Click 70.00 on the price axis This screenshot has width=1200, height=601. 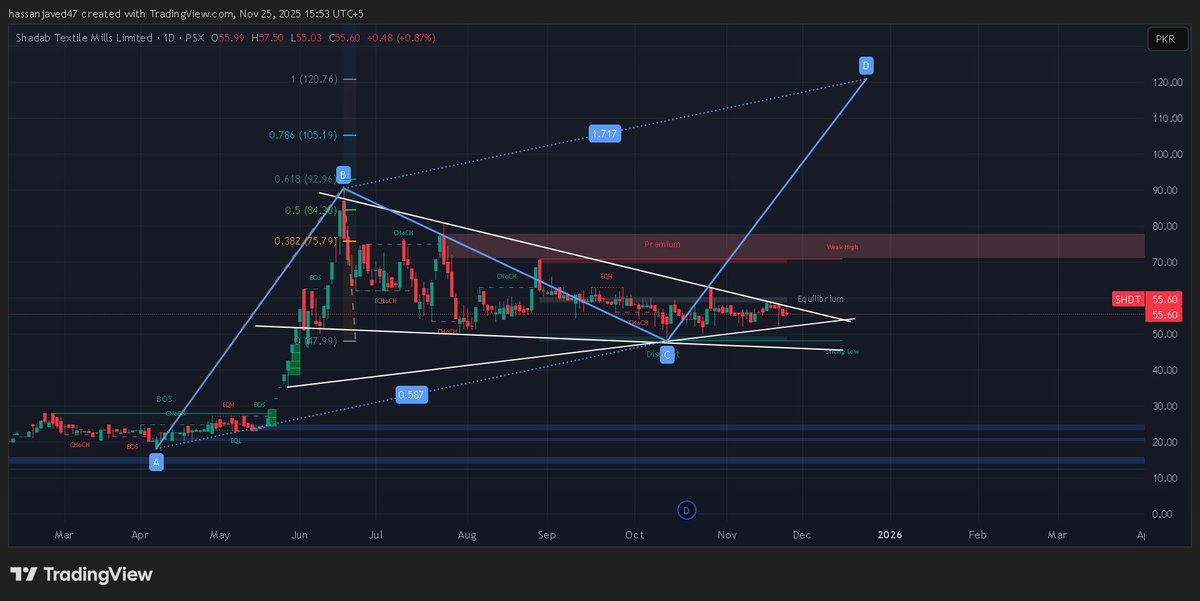click(x=1165, y=263)
